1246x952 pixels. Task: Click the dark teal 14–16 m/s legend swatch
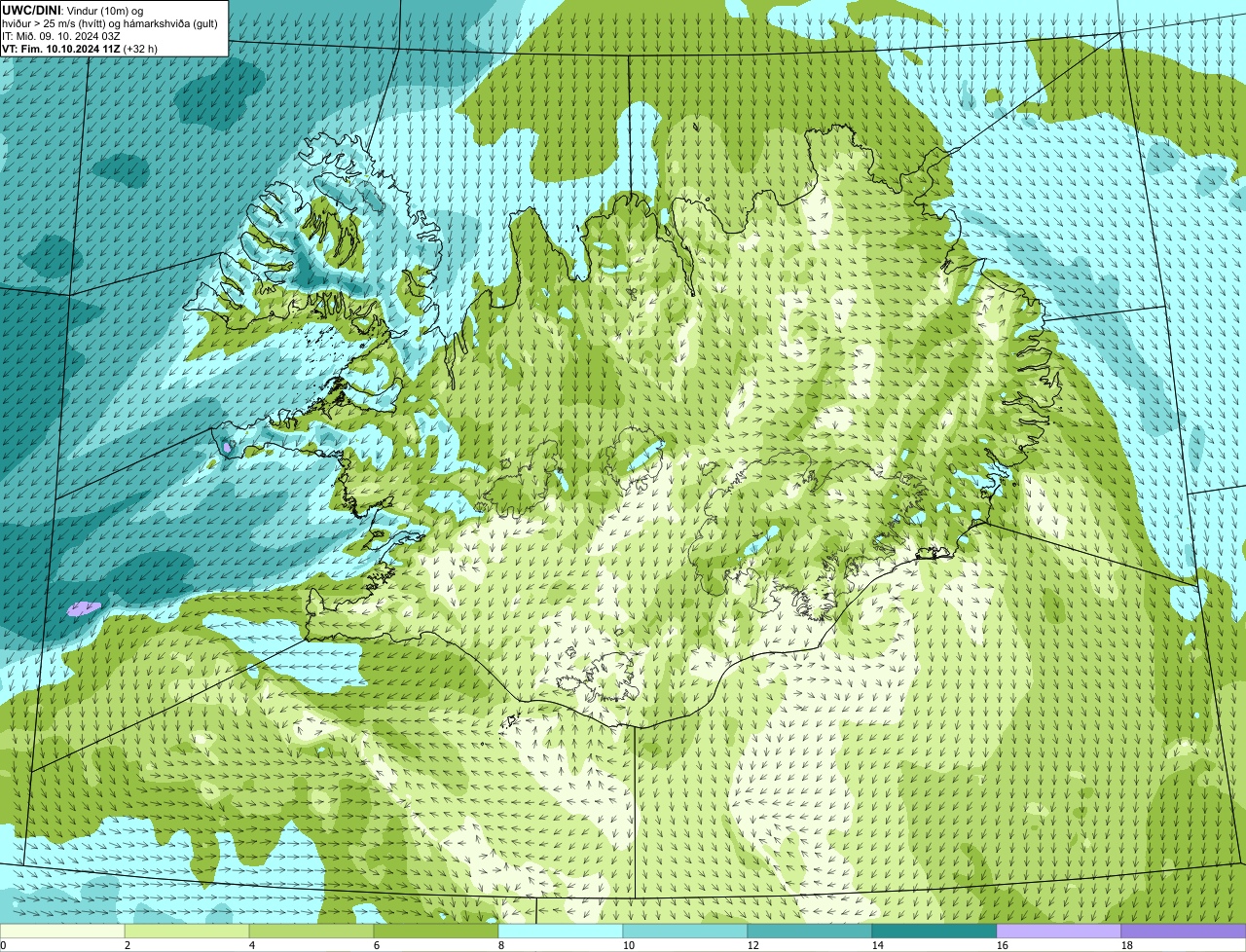pos(934,931)
